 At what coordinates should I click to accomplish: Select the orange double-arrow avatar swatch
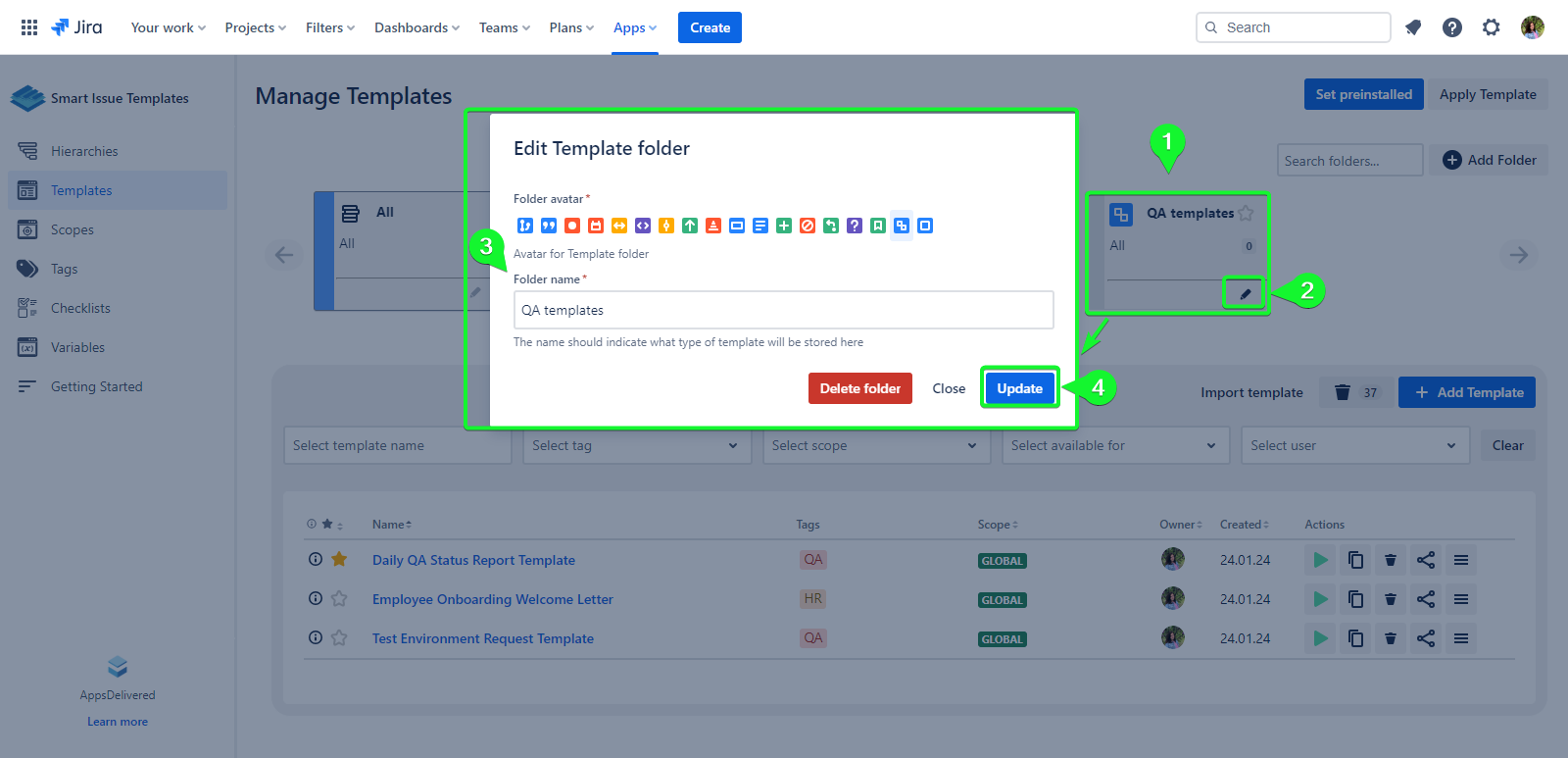(x=619, y=226)
